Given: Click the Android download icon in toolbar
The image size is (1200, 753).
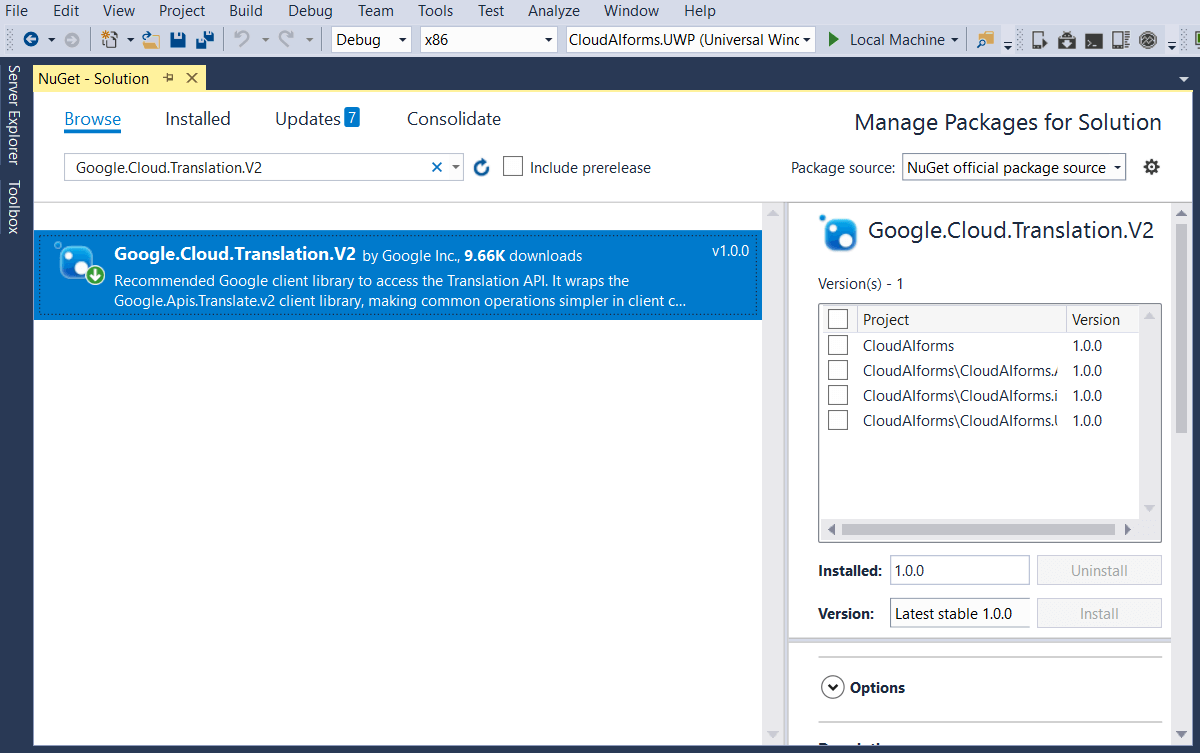Looking at the screenshot, I should point(1067,40).
